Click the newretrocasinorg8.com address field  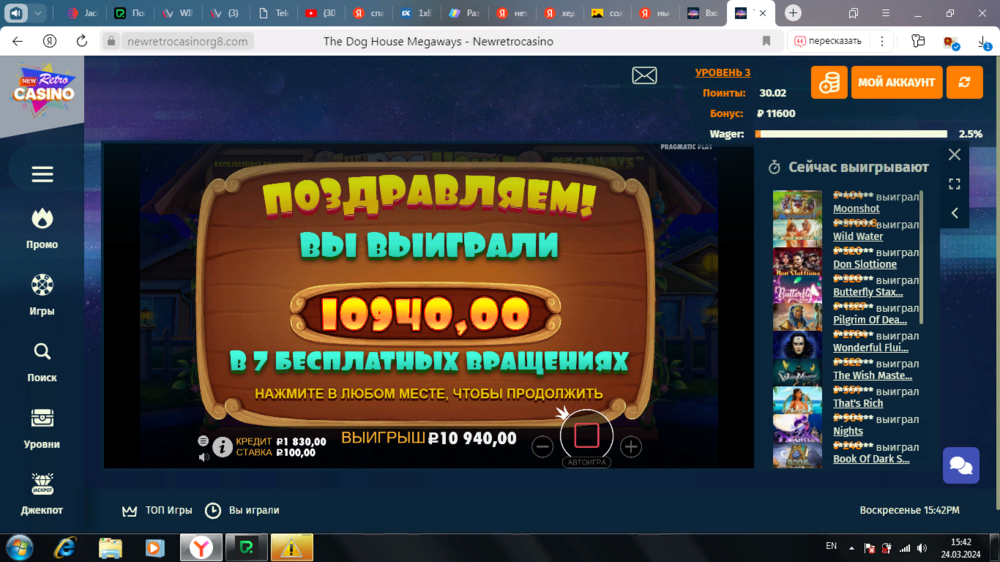point(187,41)
